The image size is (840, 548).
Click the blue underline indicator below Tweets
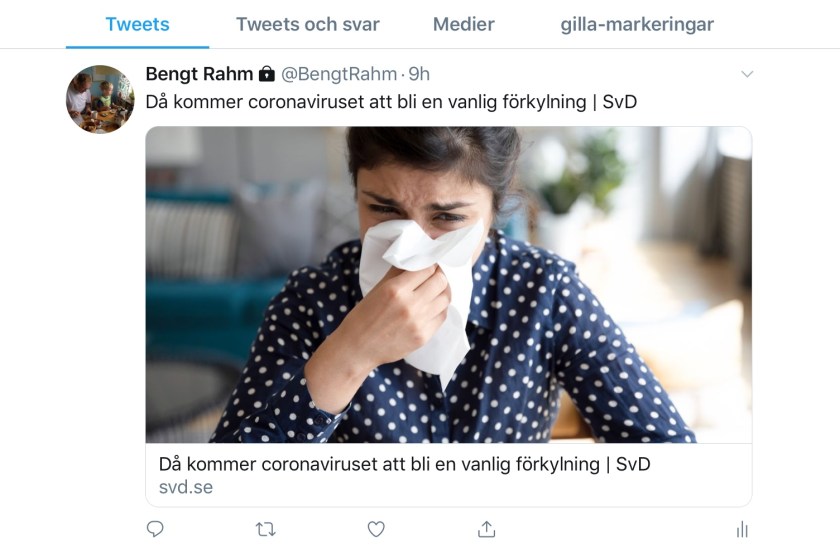click(x=137, y=47)
